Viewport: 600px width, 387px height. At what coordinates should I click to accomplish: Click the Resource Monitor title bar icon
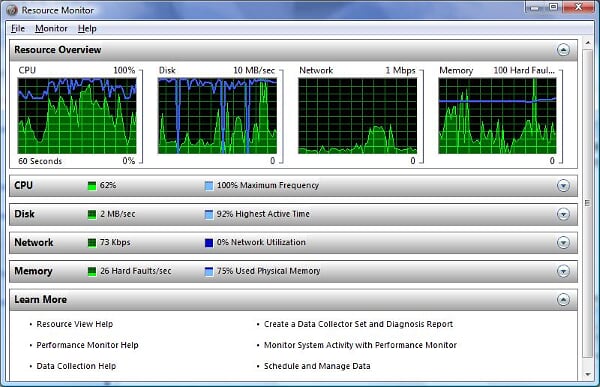pos(12,10)
